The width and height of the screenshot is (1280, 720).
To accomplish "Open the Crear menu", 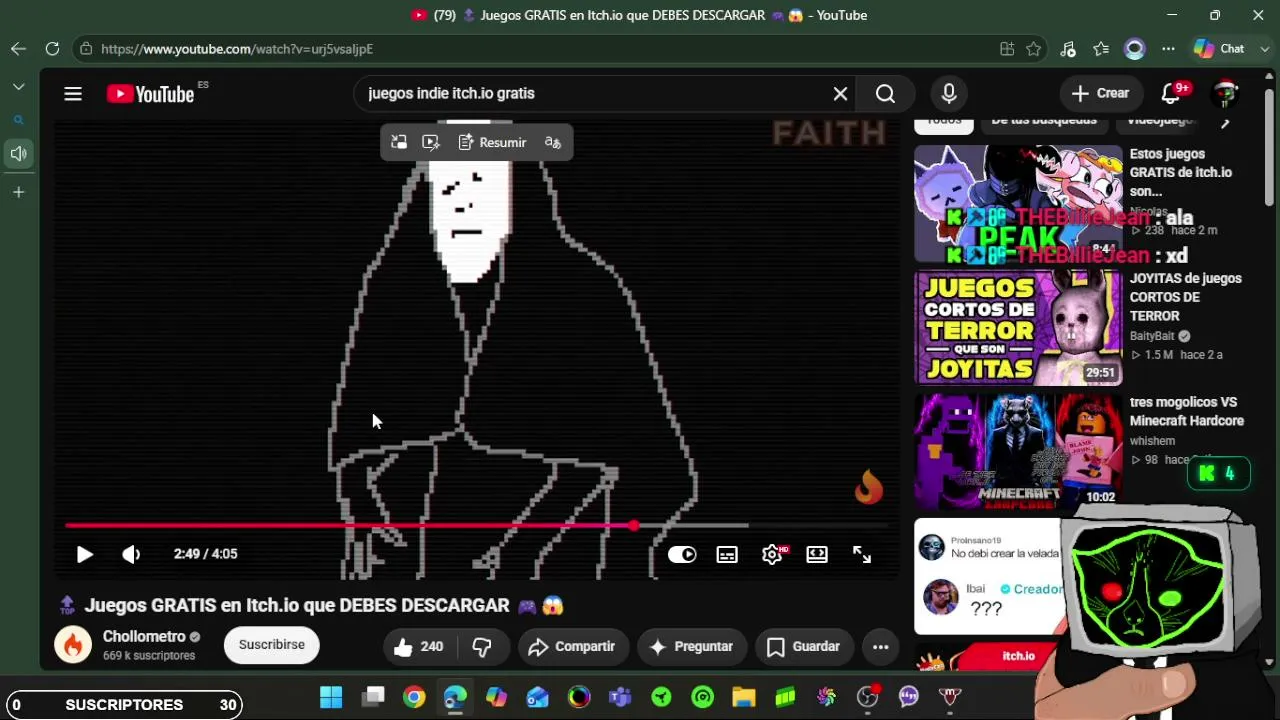I will point(1100,93).
